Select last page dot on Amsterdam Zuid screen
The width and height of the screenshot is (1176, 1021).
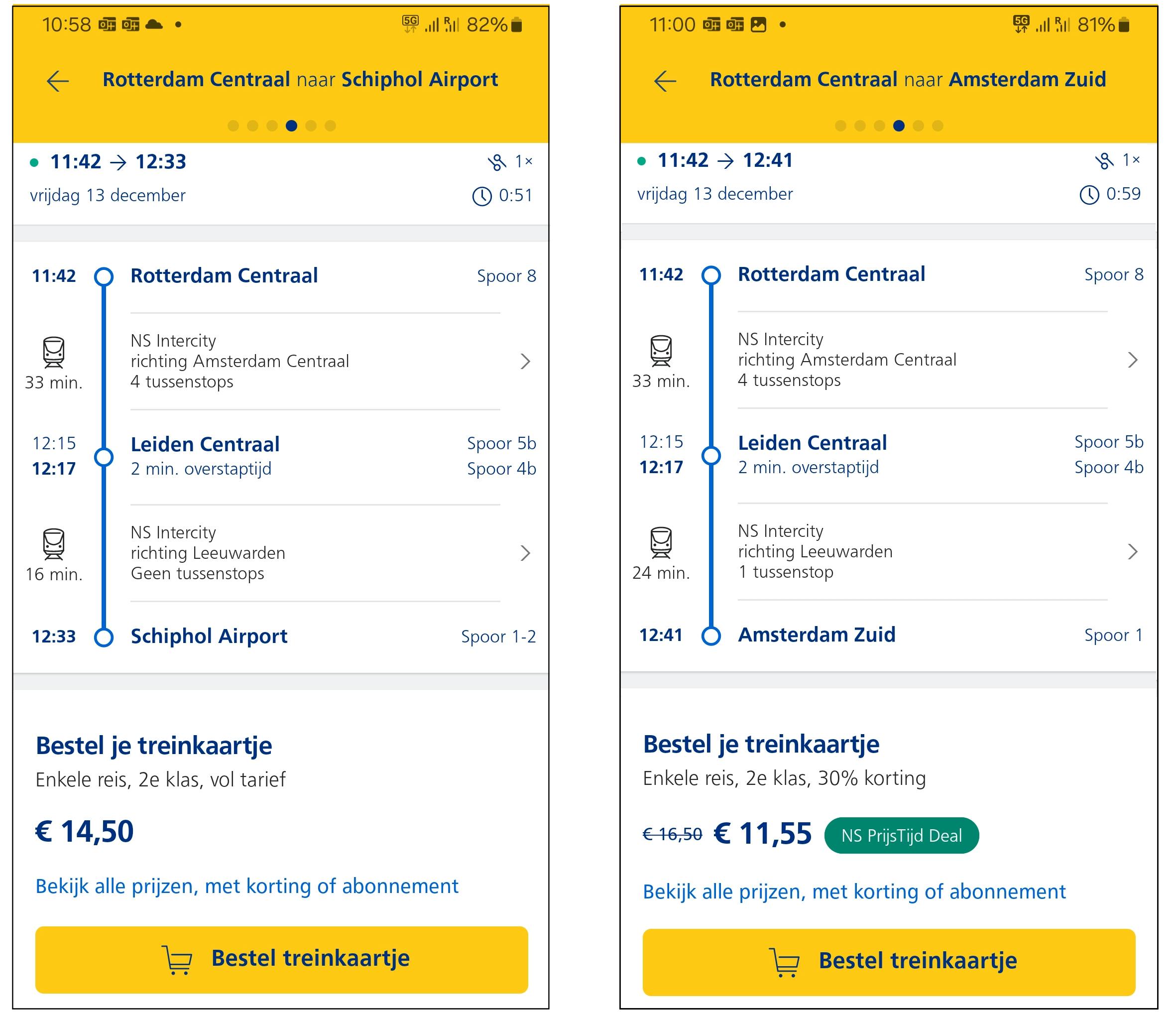pyautogui.click(x=938, y=126)
